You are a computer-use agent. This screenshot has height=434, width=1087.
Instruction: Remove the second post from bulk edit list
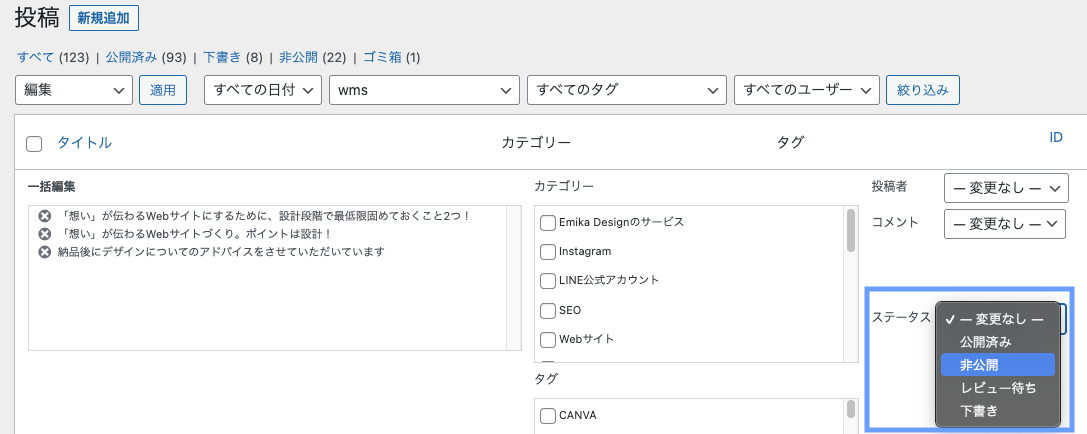44,234
